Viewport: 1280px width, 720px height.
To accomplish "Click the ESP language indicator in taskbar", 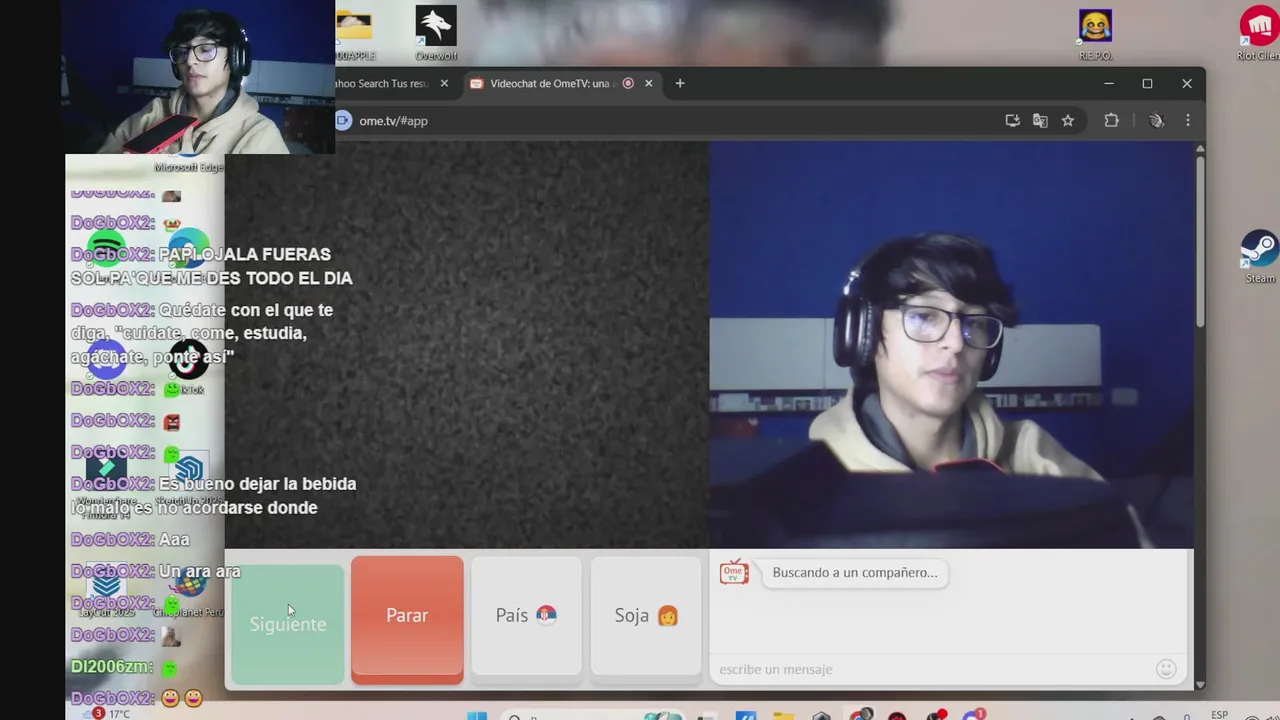I will coord(1220,715).
